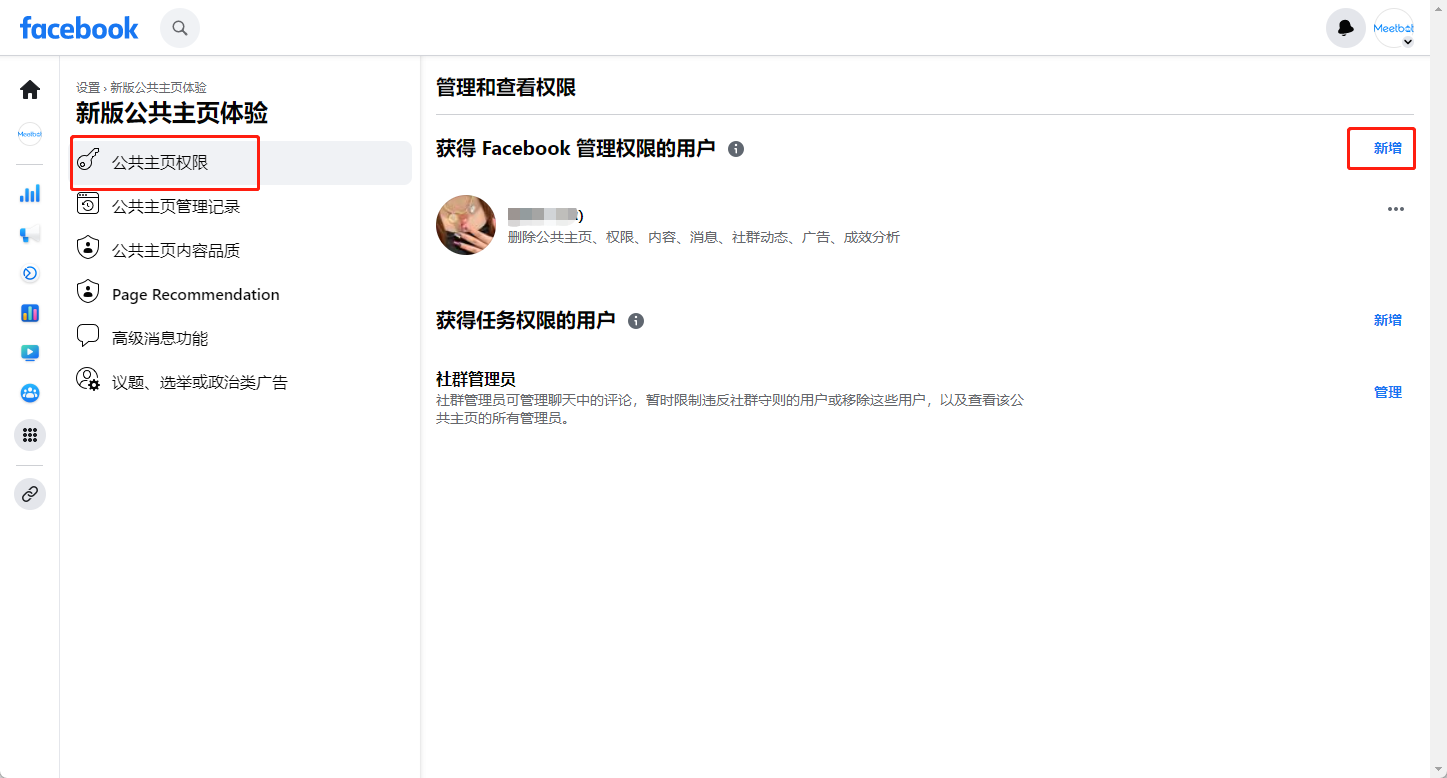Viewport: 1447px width, 778px height.
Task: Click the shield icon beside Page Recommendation
Action: (88, 291)
